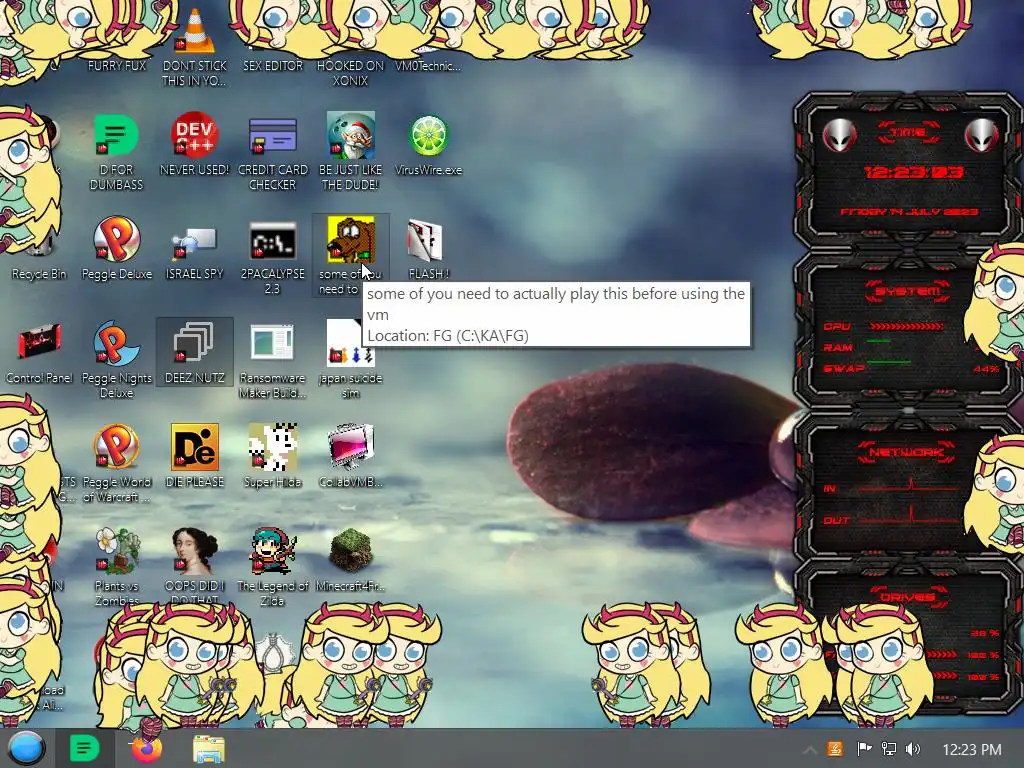Click the 12:23 PM taskbar clock
This screenshot has width=1024, height=768.
point(972,750)
